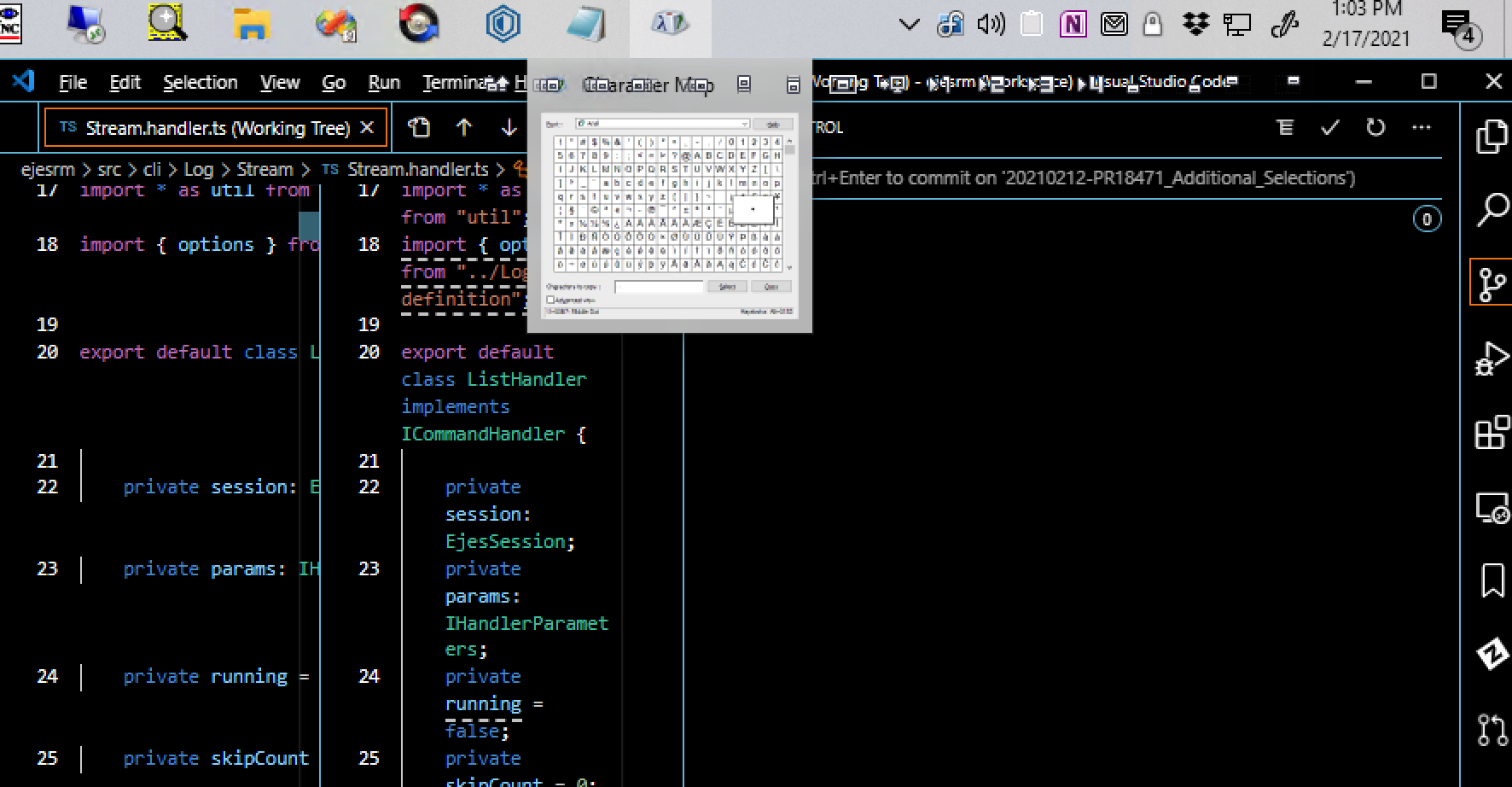Open the Extensions view
The width and height of the screenshot is (1512, 787).
click(1492, 433)
